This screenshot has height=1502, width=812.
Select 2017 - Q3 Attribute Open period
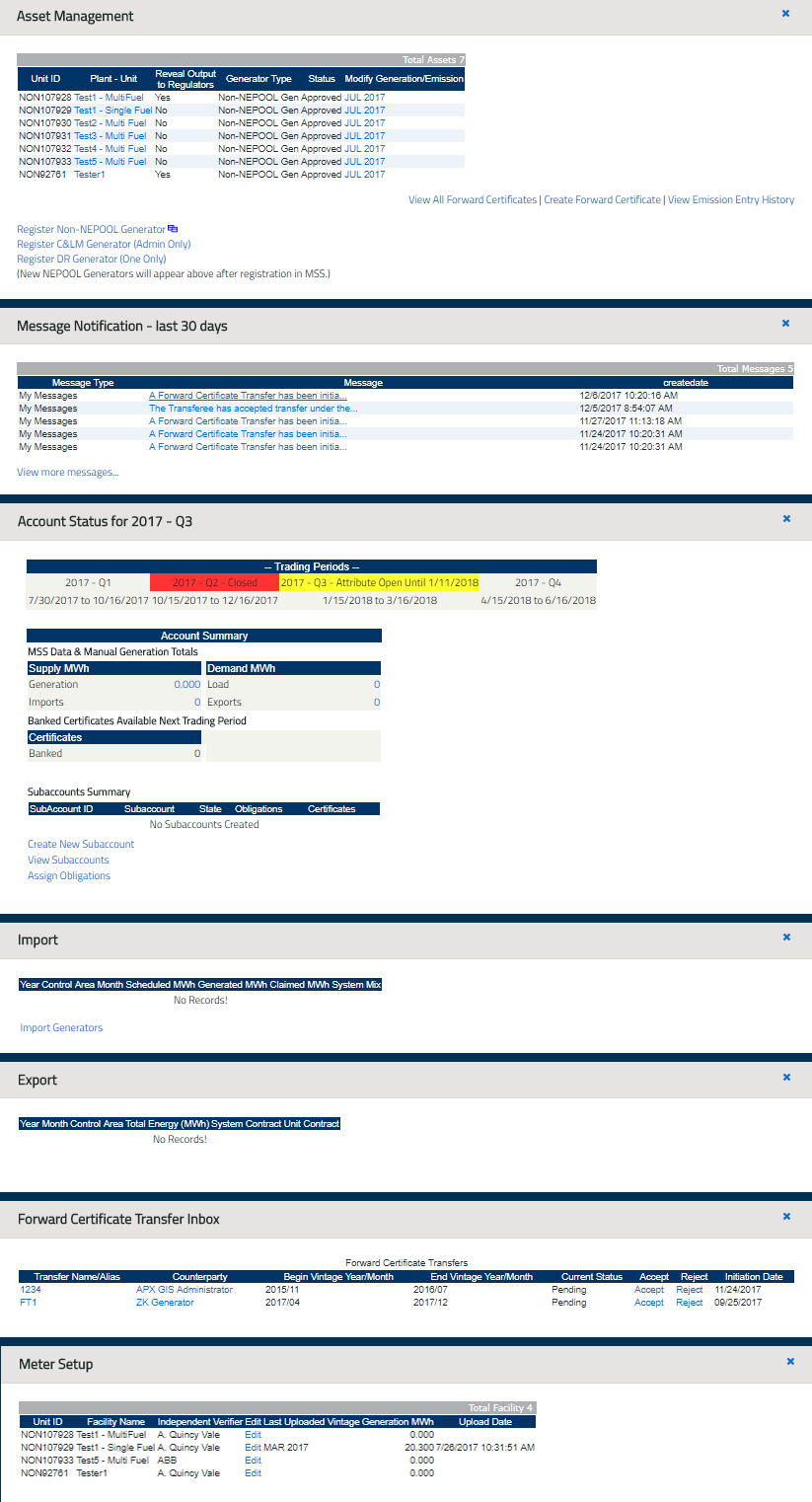click(379, 582)
